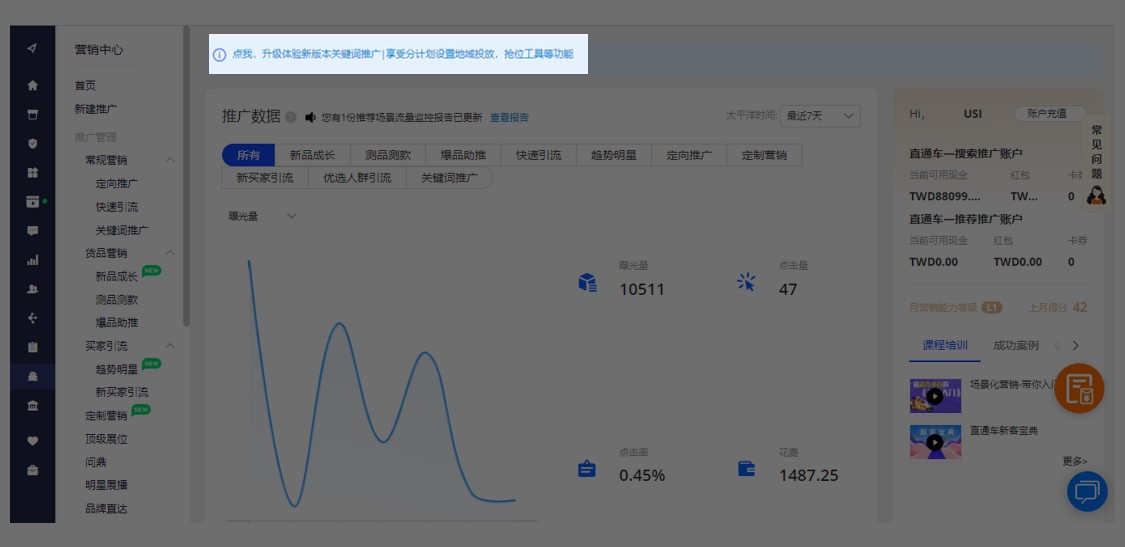Select the 所有 filter pill
Viewport: 1125px width, 547px height.
click(248, 155)
